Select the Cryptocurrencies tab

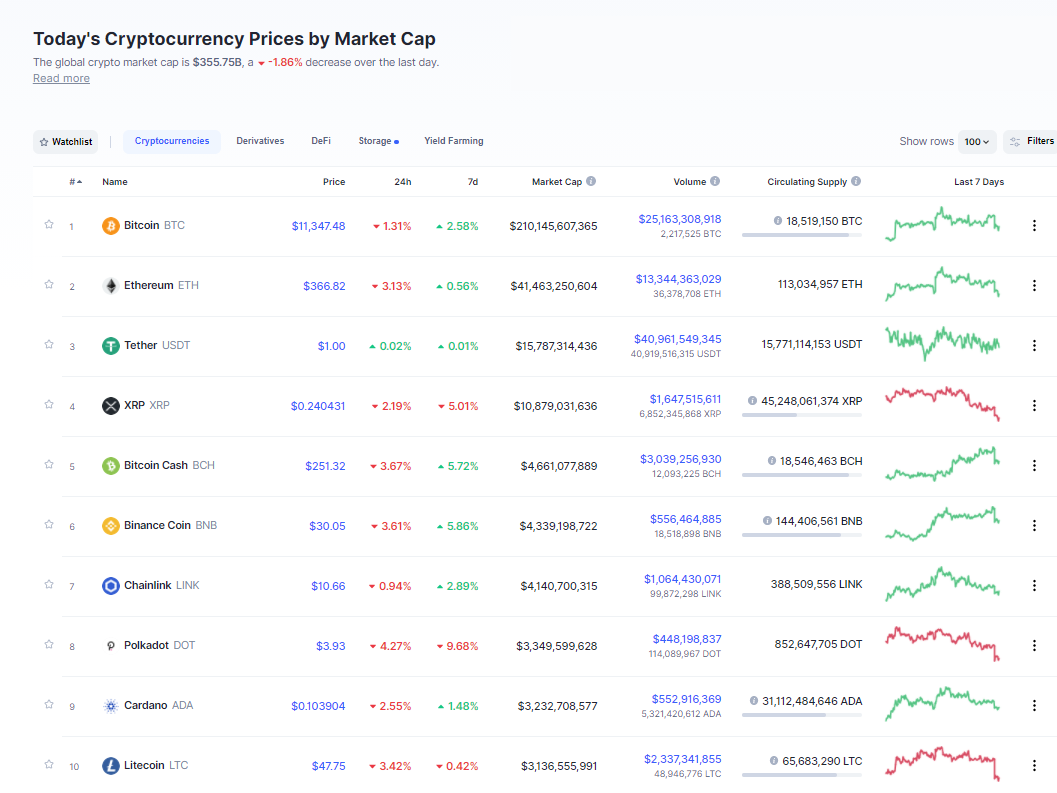[172, 142]
